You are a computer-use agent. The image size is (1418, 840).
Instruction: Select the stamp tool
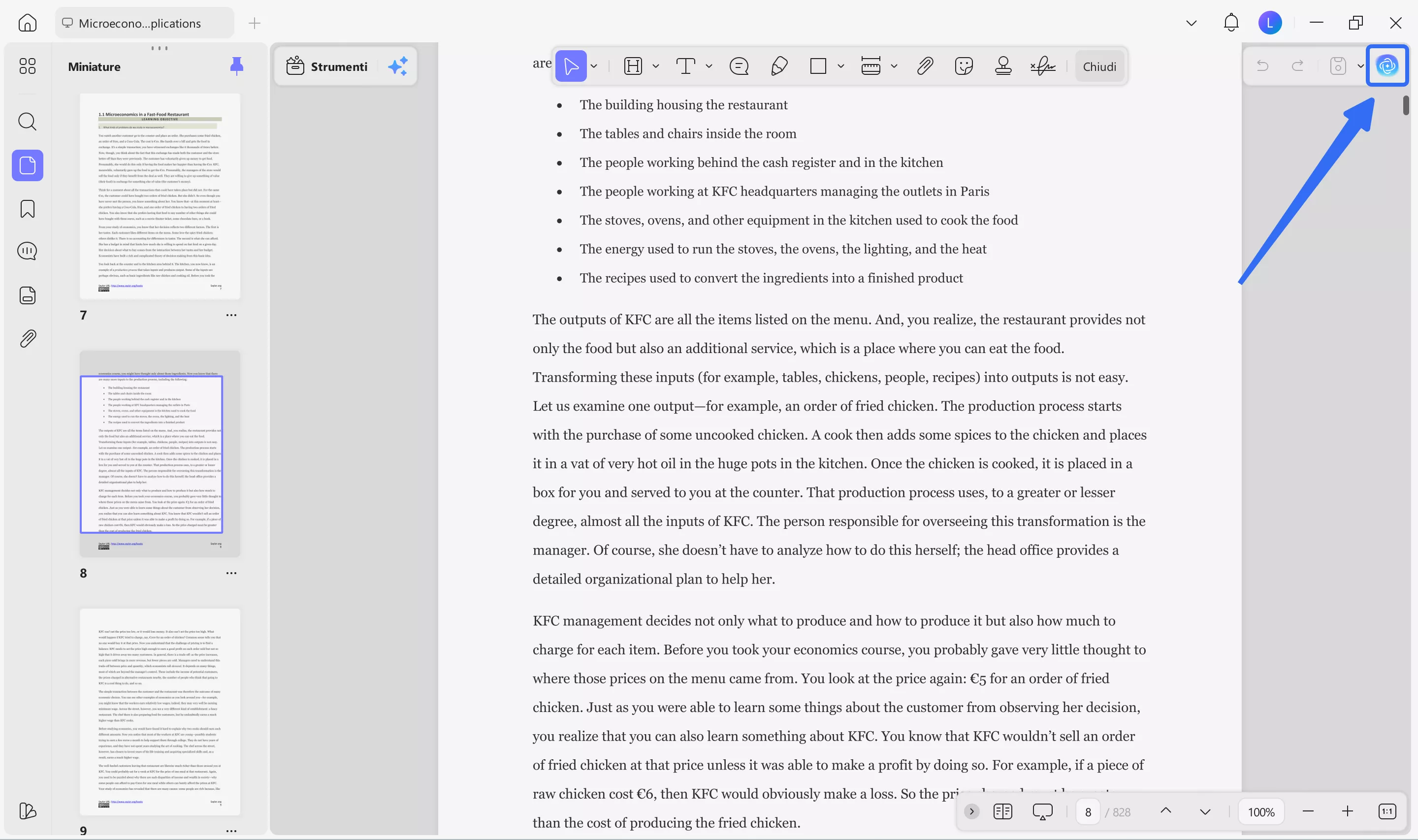tap(1003, 66)
